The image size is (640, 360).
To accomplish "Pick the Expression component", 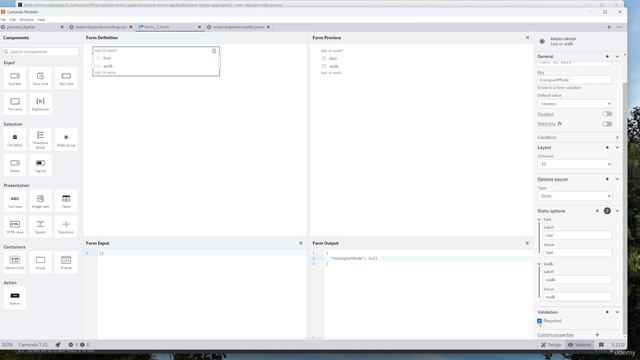I will [x=40, y=104].
